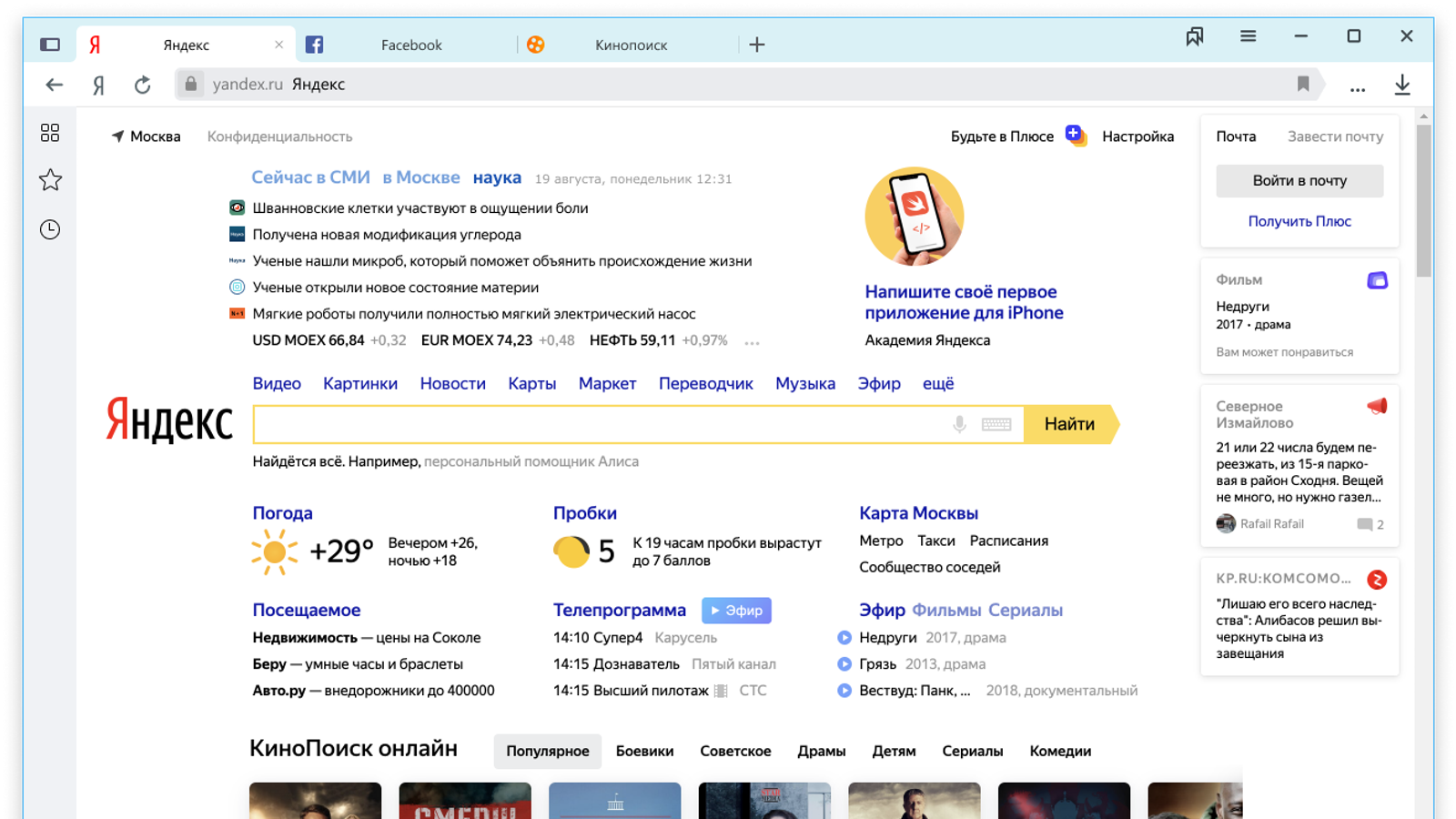Open the Маркет service link
This screenshot has width=1456, height=819.
(x=607, y=384)
